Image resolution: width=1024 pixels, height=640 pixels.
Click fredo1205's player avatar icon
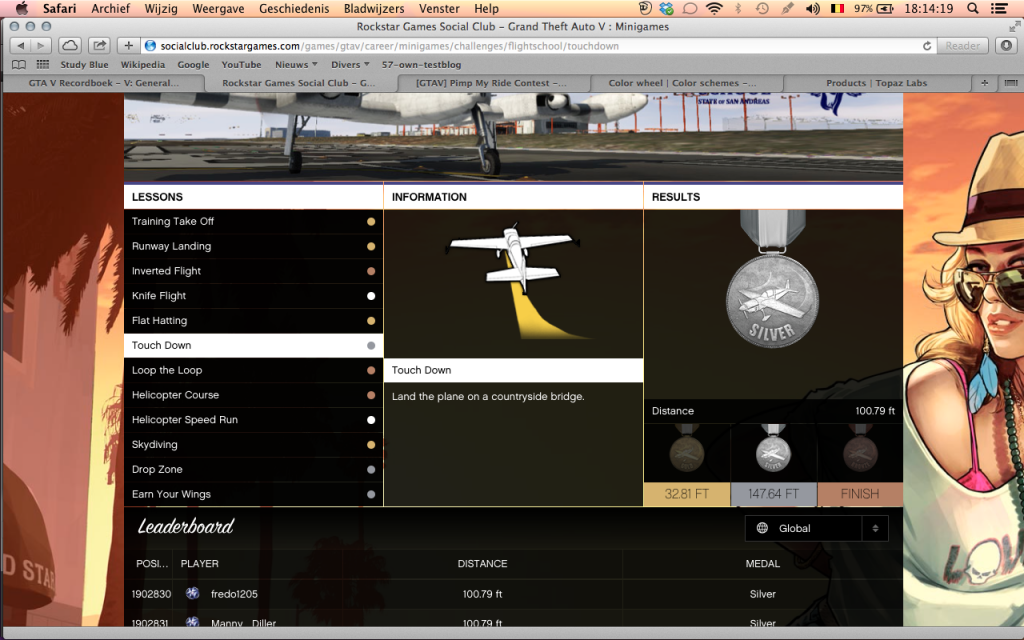[192, 594]
